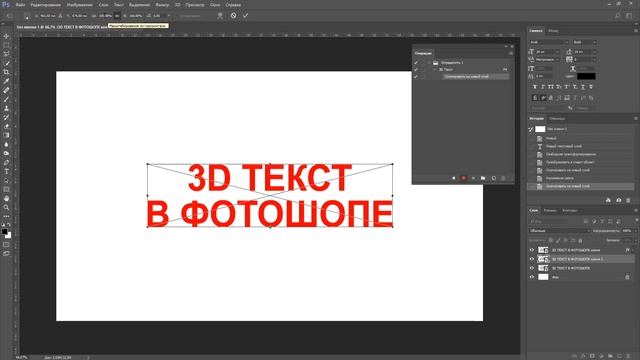Select the Clone Stamp tool
The height and width of the screenshot is (360, 640).
pyautogui.click(x=6, y=108)
